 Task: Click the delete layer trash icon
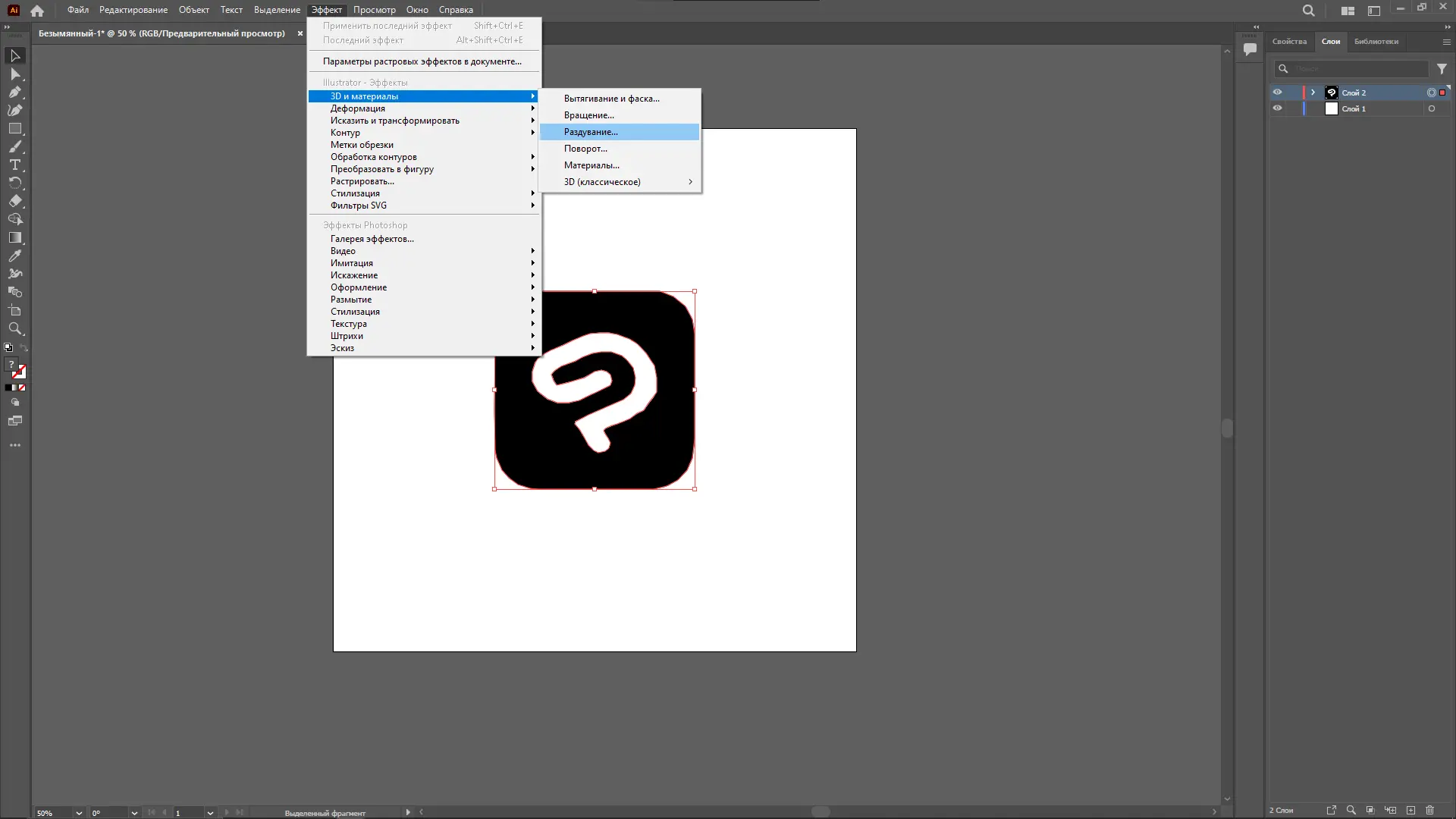pyautogui.click(x=1430, y=810)
